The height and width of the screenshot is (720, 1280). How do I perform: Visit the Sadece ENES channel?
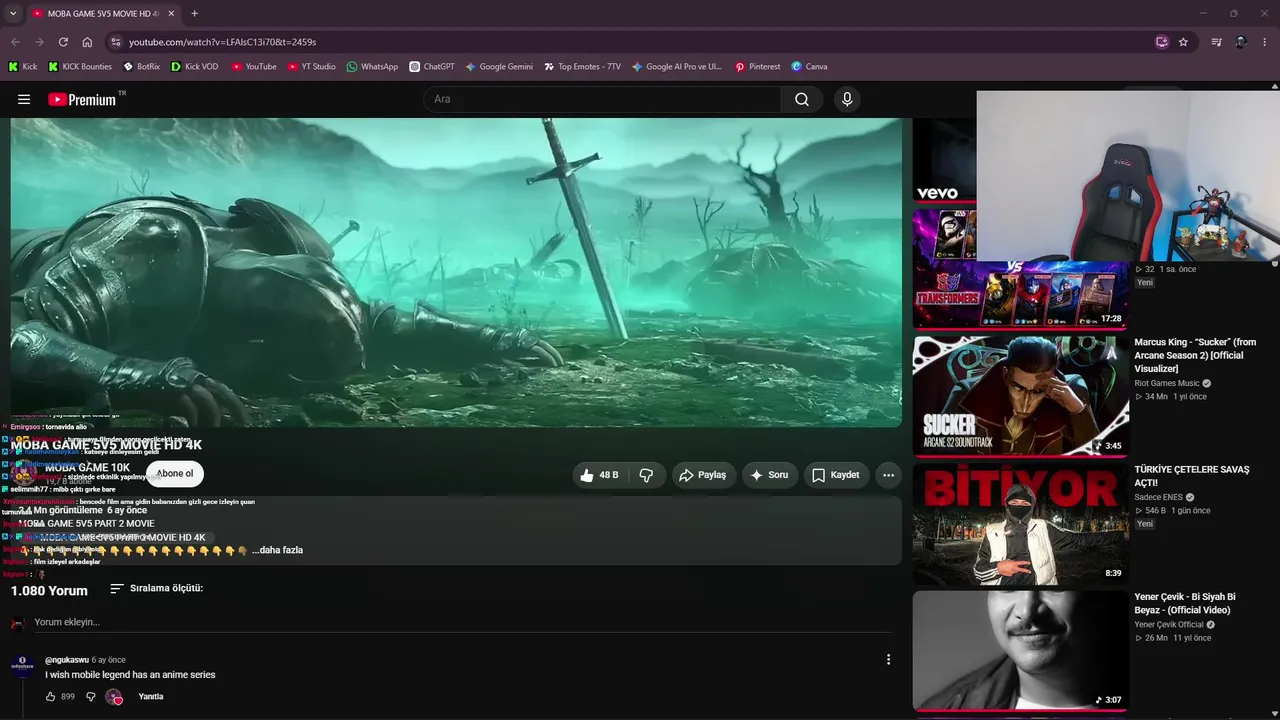(1159, 497)
